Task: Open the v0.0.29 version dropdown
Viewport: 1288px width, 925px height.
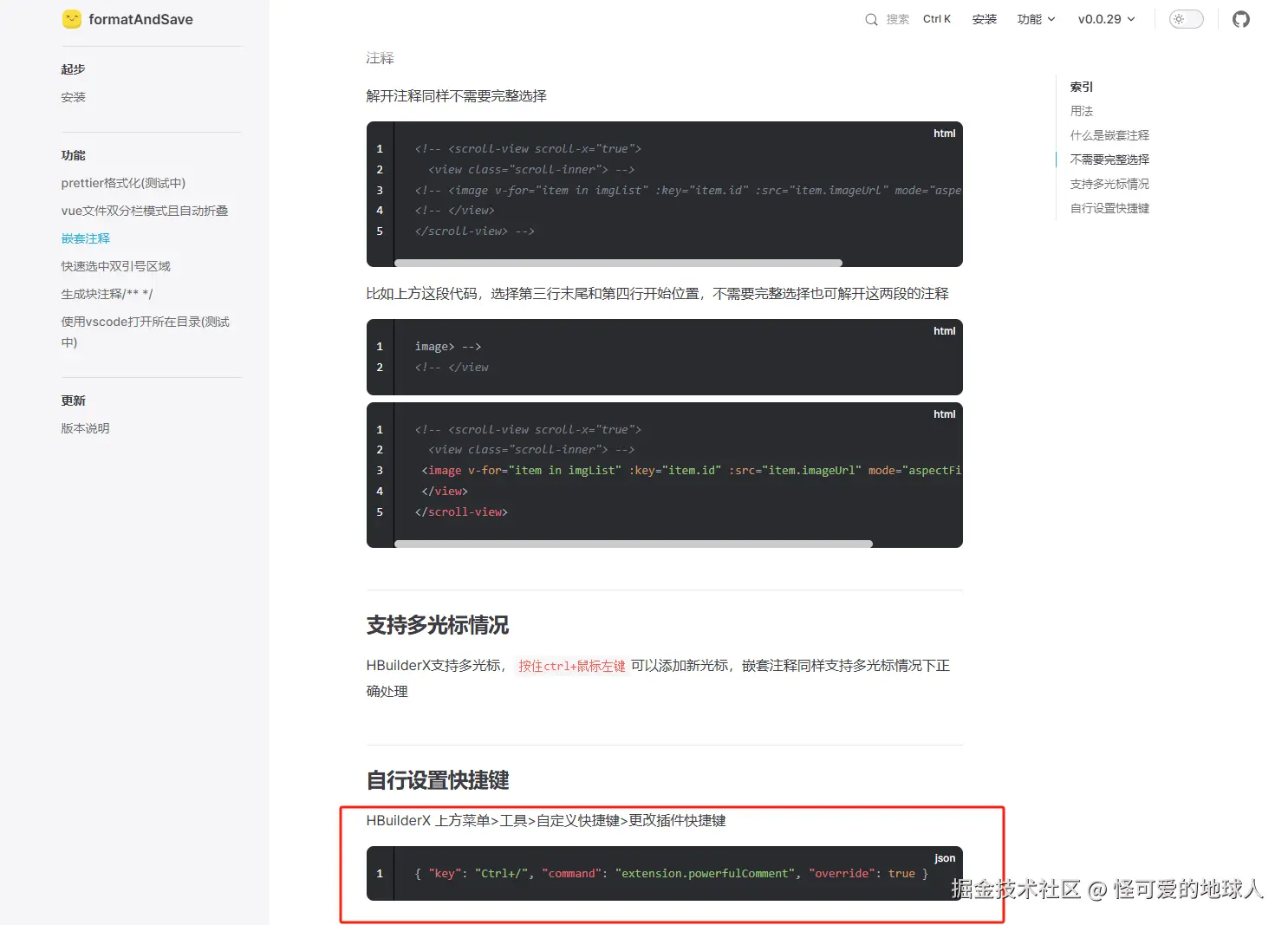Action: point(1106,19)
